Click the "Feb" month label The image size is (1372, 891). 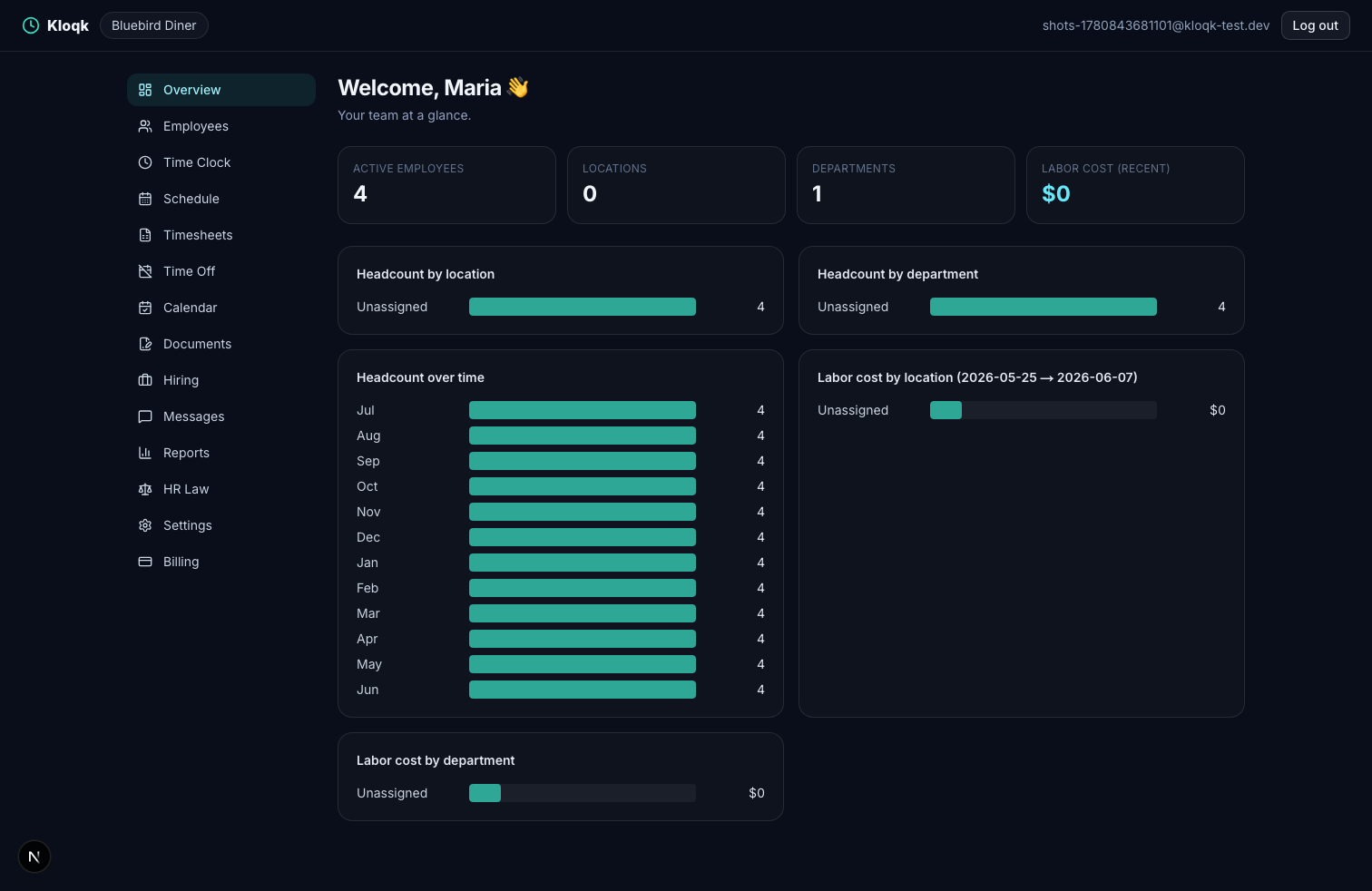367,588
